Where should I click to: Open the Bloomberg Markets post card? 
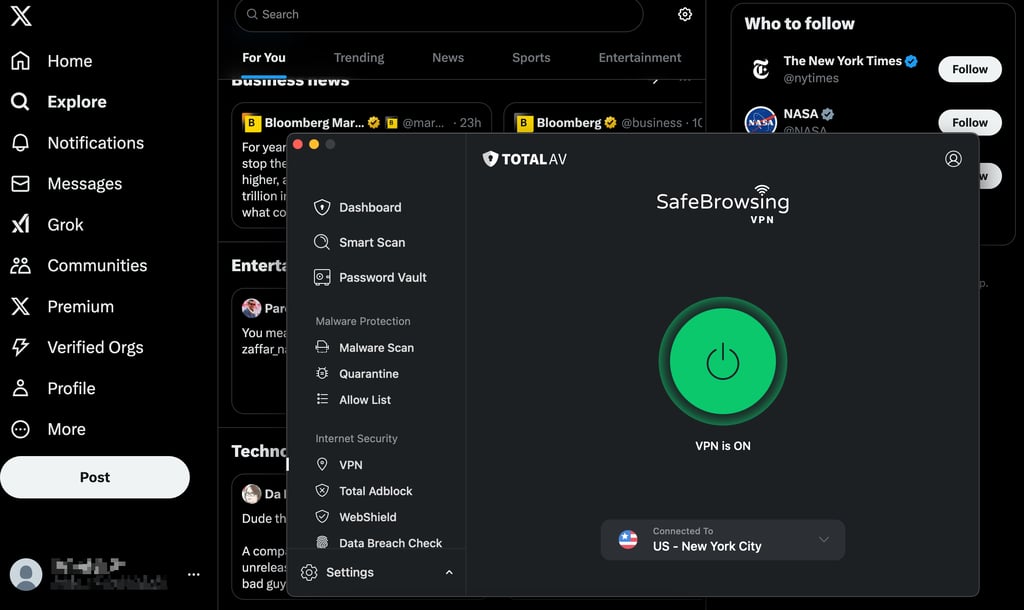[x=361, y=121]
